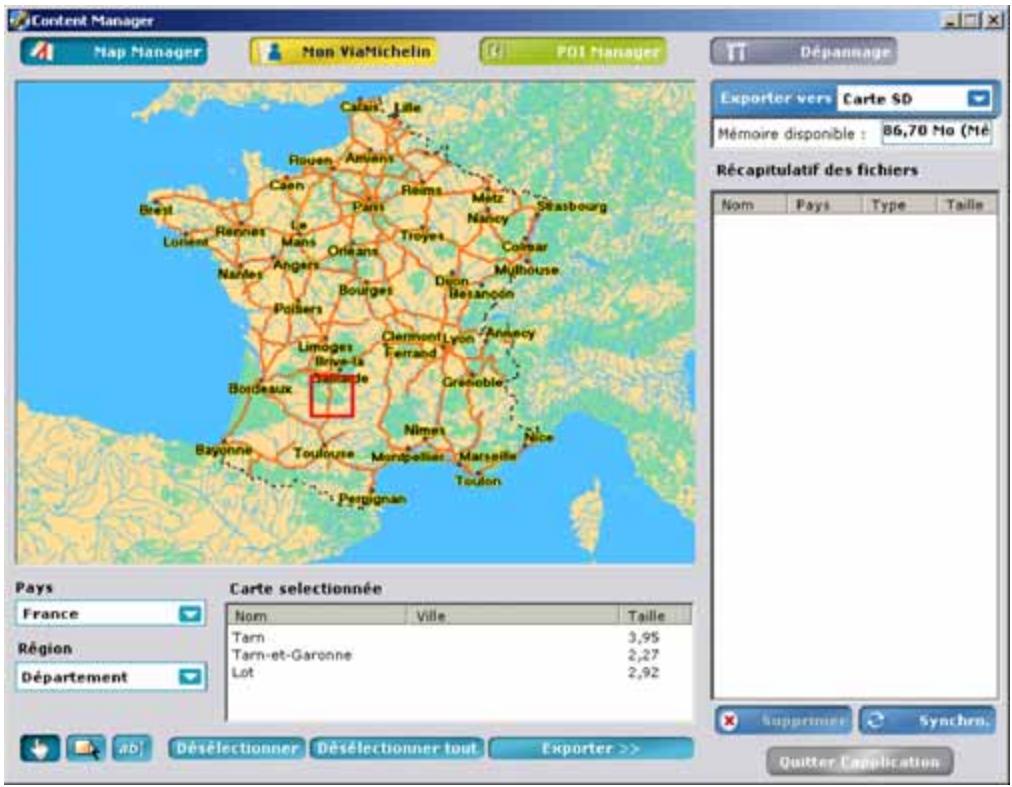Go to the Dépannage tab
The width and height of the screenshot is (1012, 787).
[804, 52]
